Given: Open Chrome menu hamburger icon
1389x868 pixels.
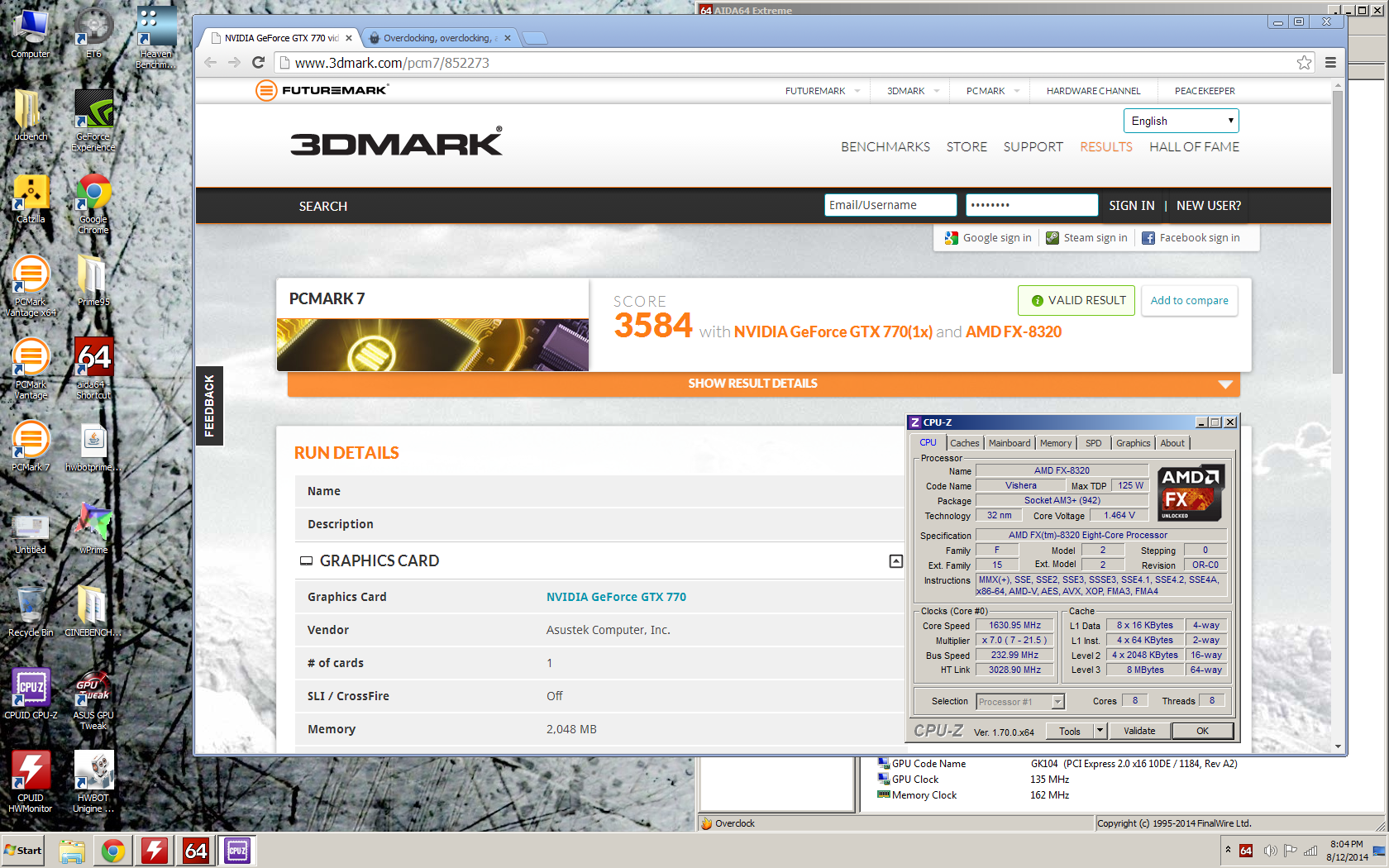Looking at the screenshot, I should (1330, 62).
